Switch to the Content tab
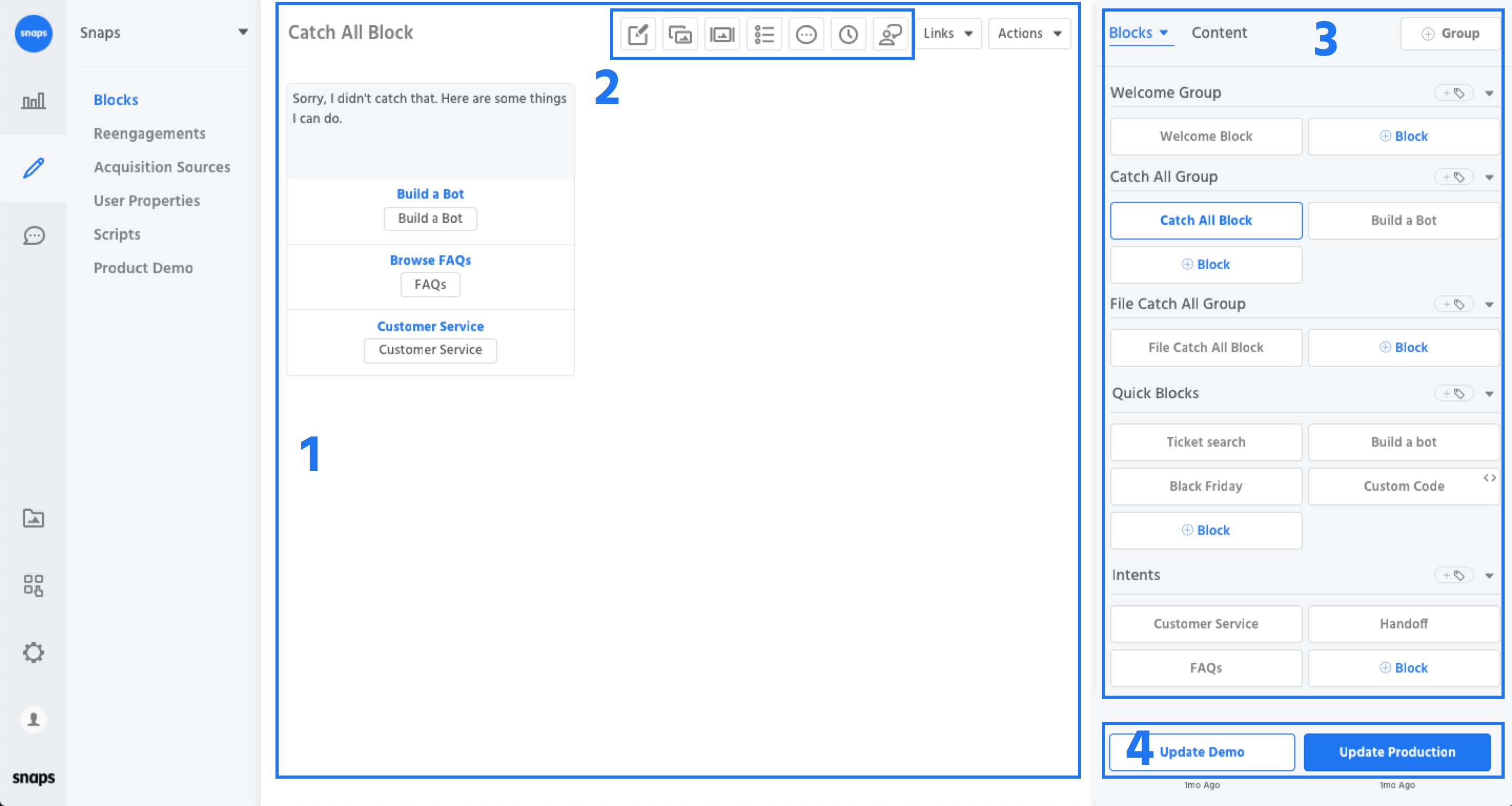 (1219, 33)
